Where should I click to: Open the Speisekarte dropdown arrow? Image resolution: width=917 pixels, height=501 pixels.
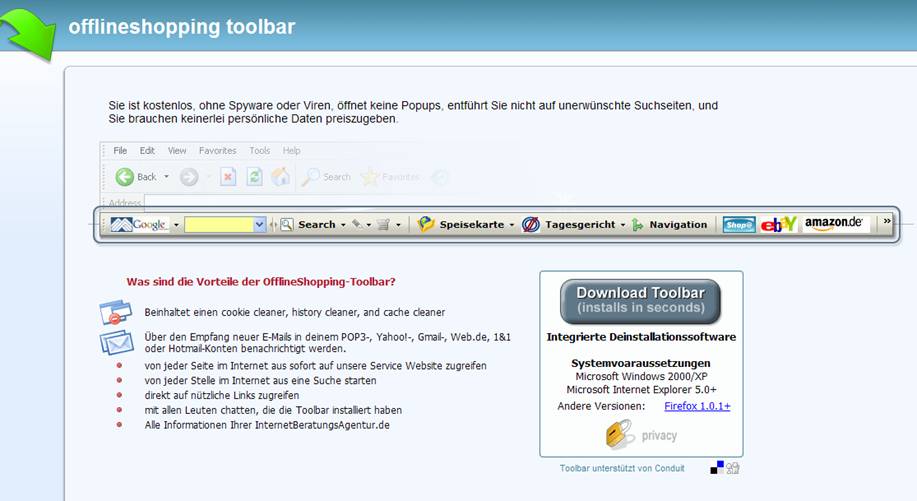pyautogui.click(x=512, y=225)
